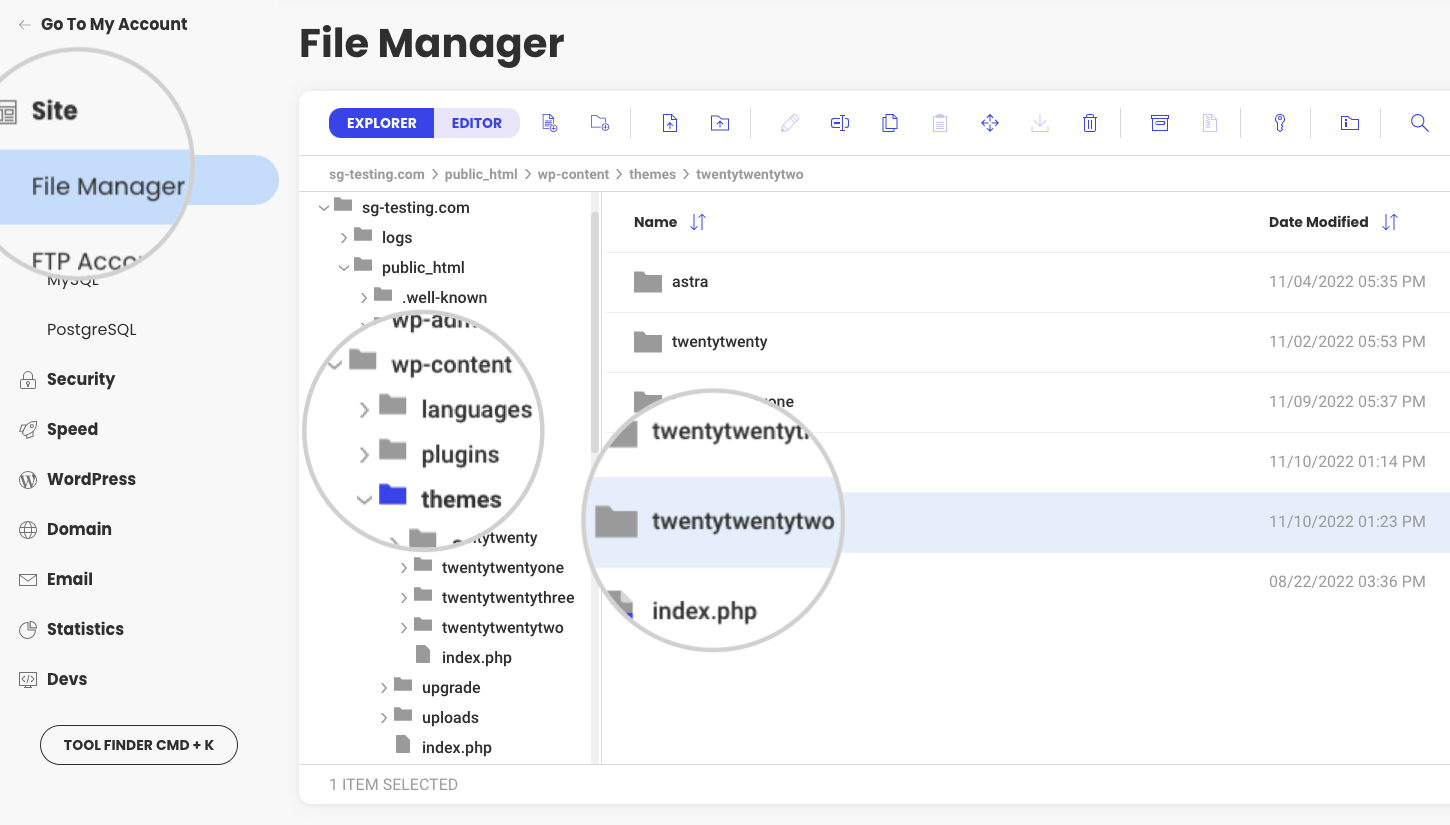The height and width of the screenshot is (825, 1450).
Task: Open the Email sidebar menu
Action: [70, 579]
